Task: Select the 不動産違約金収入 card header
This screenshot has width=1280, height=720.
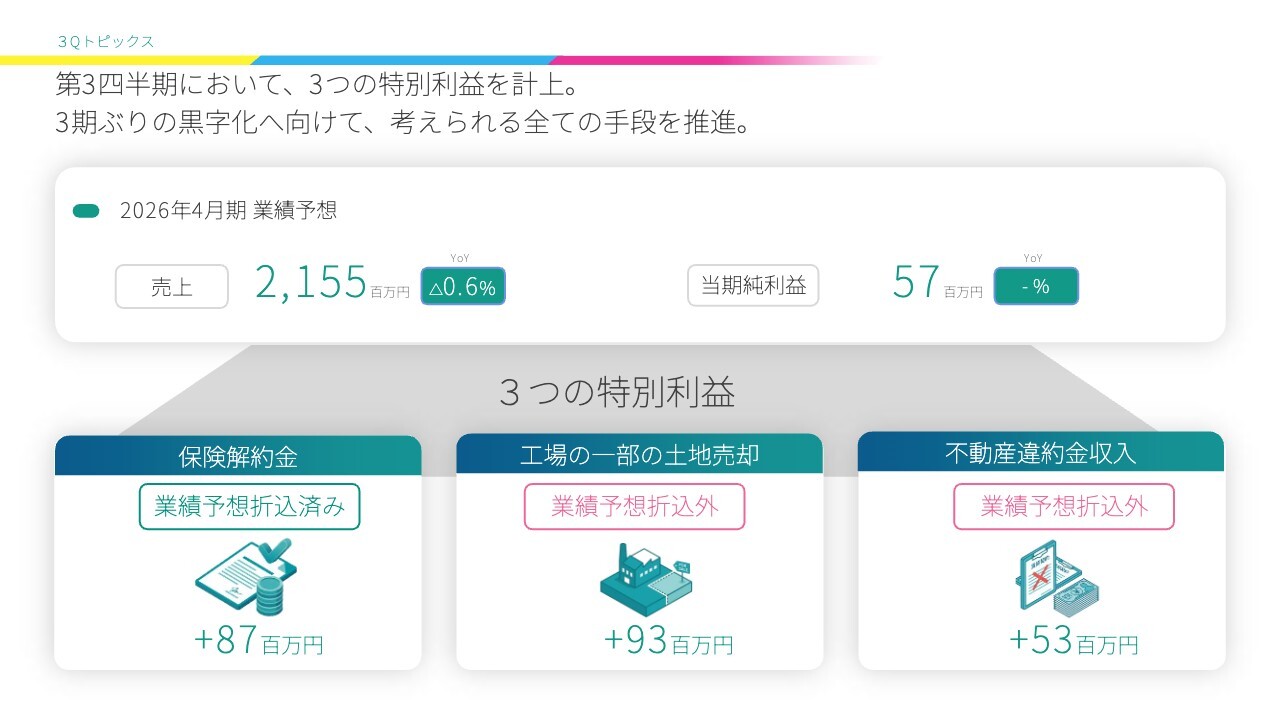Action: (1041, 453)
